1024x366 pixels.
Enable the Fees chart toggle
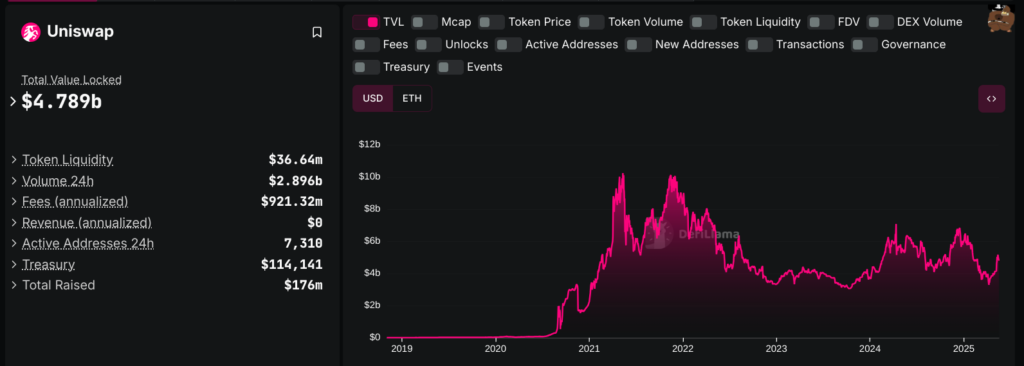pos(366,44)
